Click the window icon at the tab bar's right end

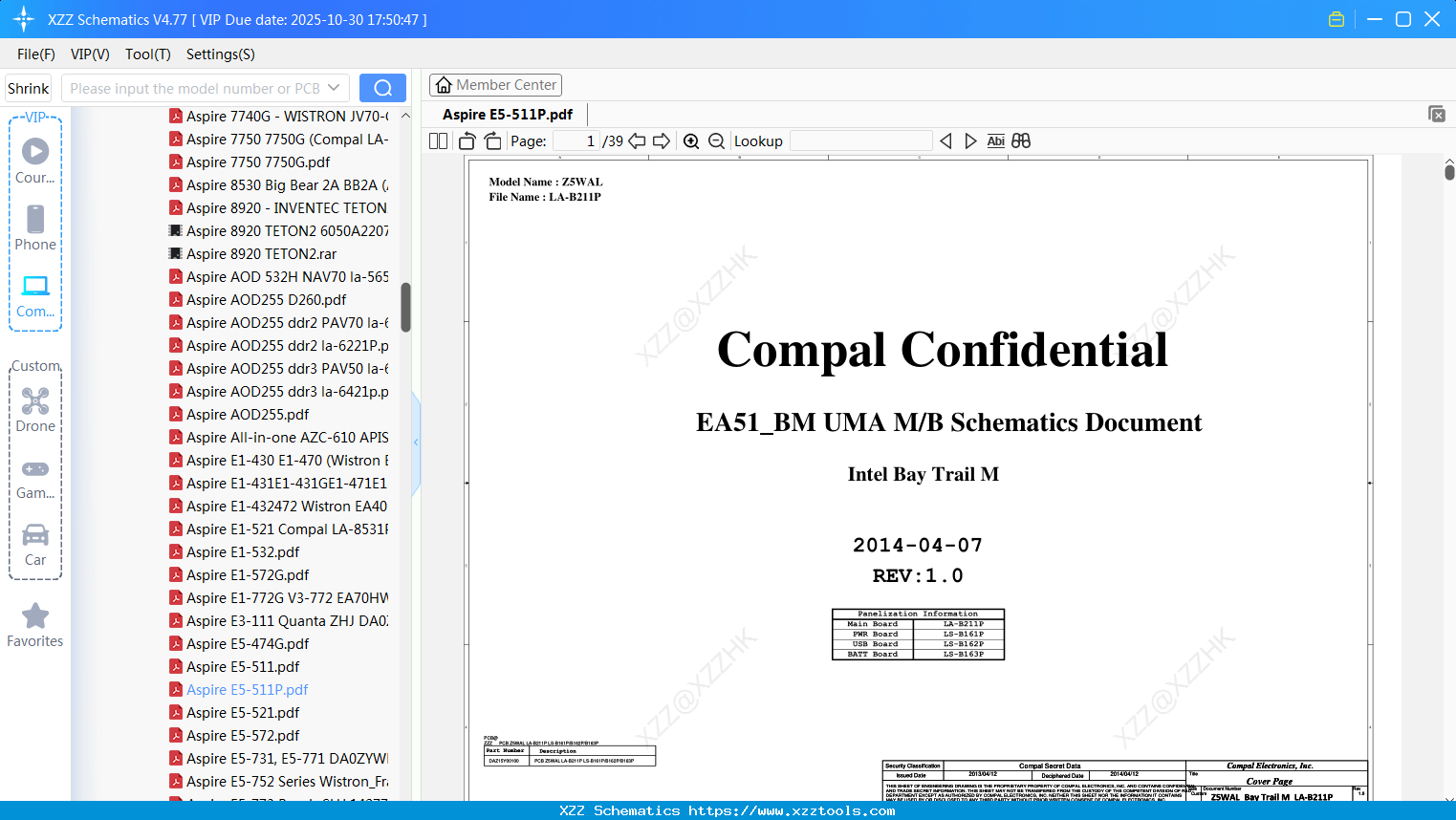[1437, 114]
